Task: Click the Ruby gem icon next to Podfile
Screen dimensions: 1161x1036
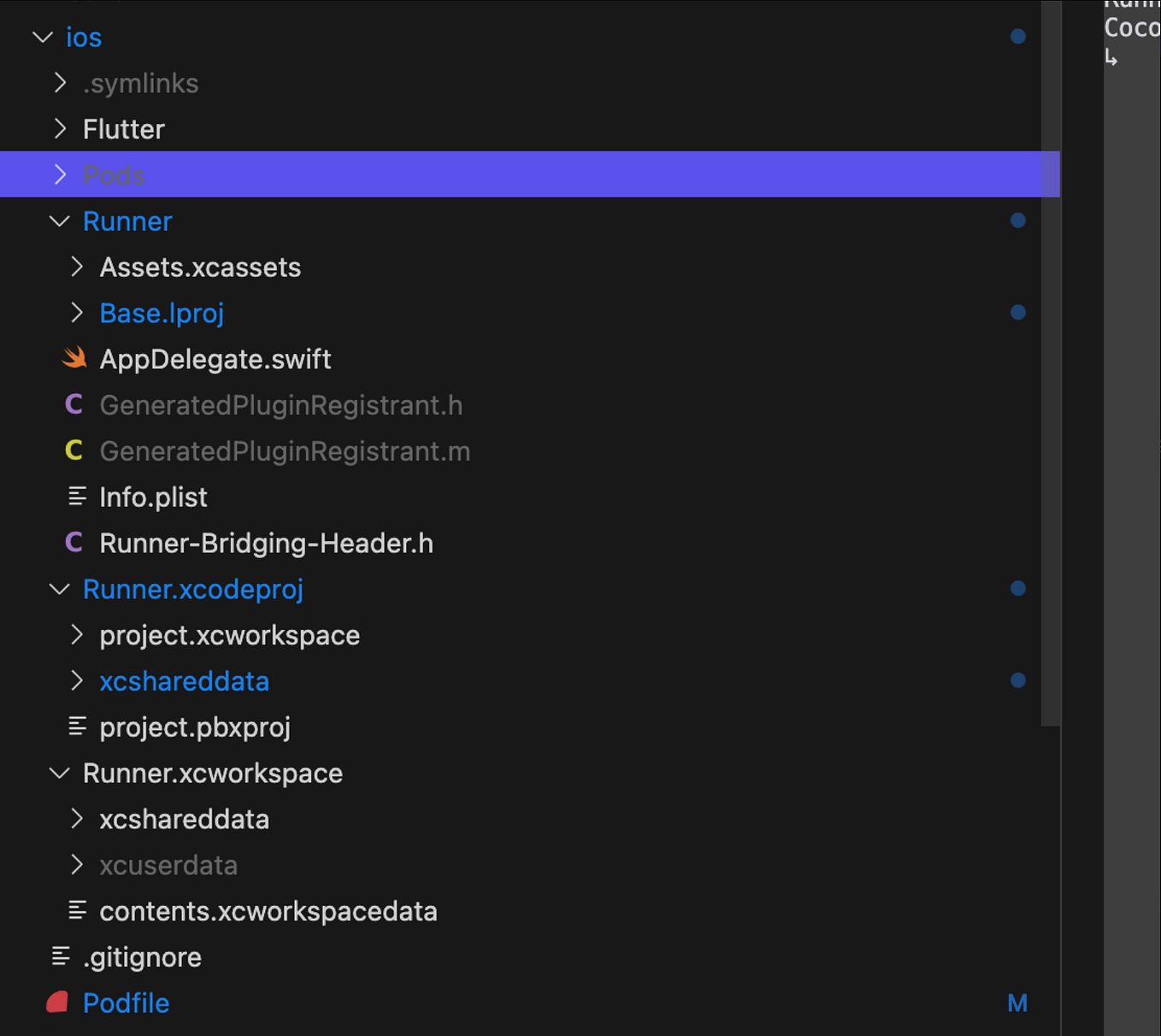Action: point(56,1001)
